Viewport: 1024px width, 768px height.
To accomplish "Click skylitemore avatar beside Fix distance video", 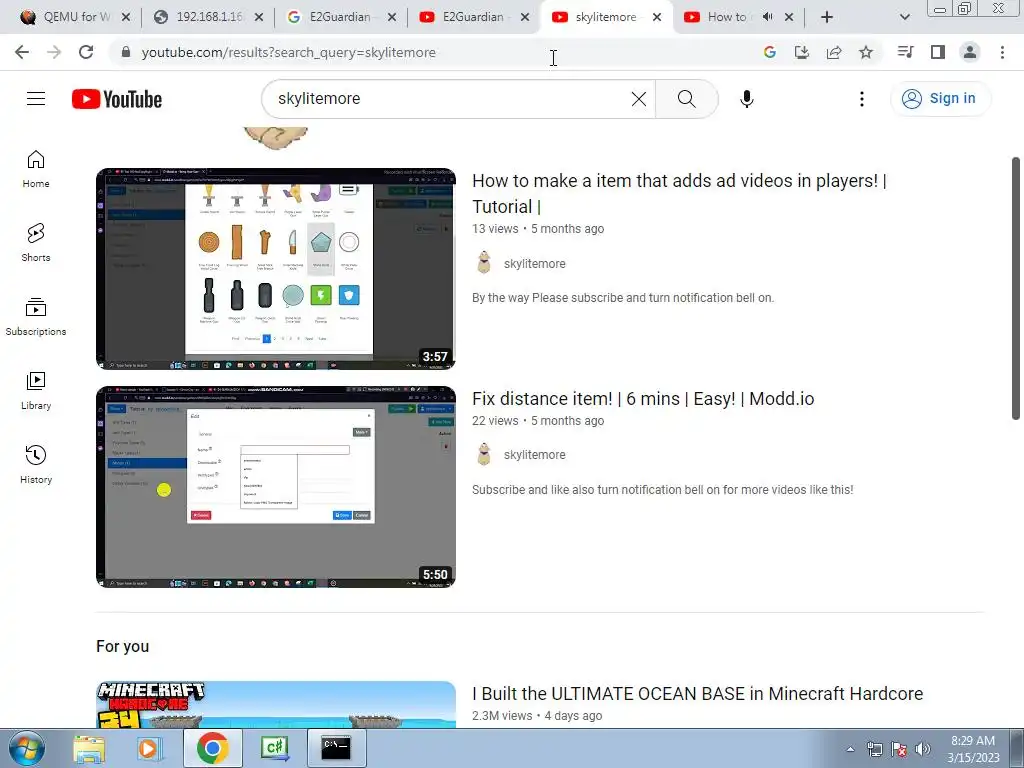I will [x=484, y=454].
